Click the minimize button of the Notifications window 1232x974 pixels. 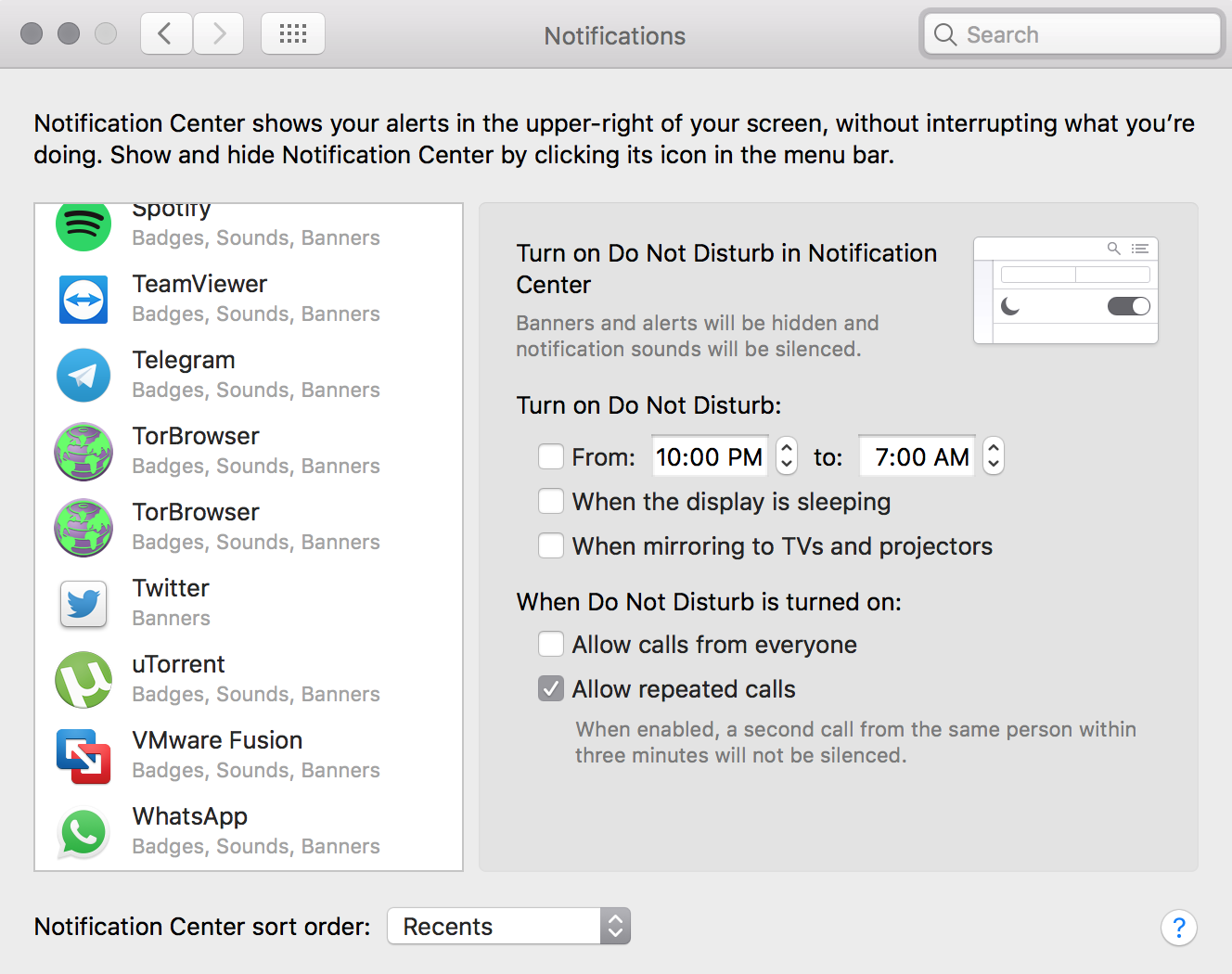pos(69,33)
